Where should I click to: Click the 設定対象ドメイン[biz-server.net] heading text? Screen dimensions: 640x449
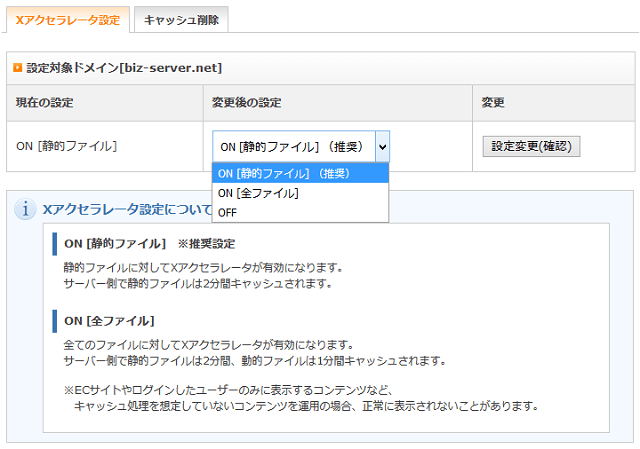[124, 67]
